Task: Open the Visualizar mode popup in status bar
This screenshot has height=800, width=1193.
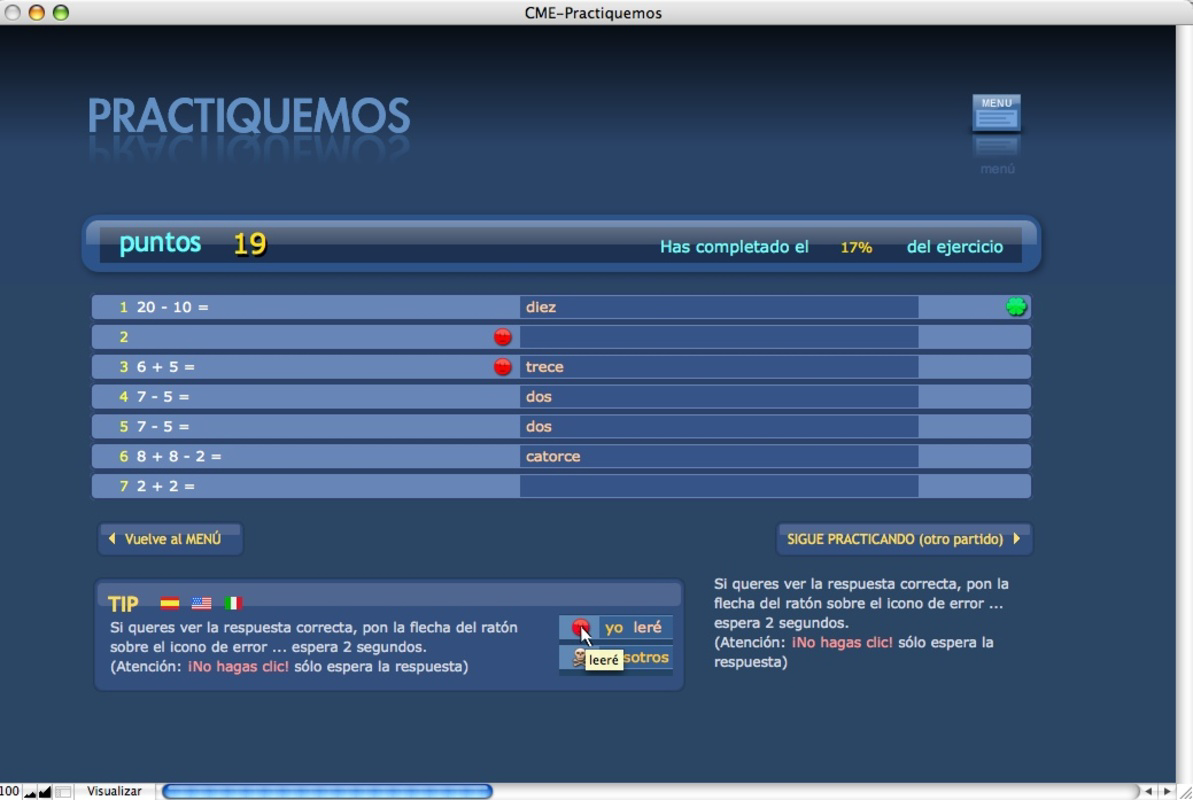Action: pos(114,792)
